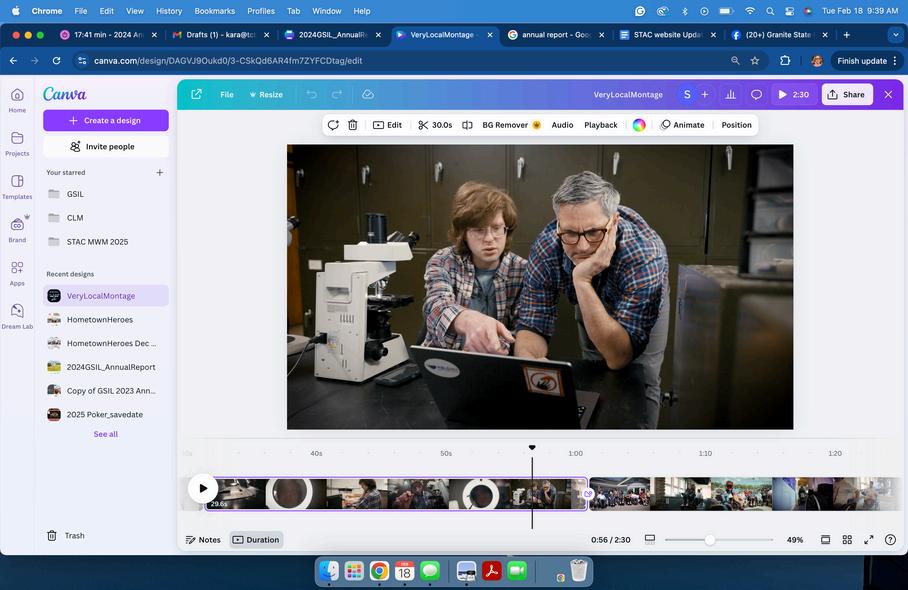This screenshot has height=590, width=908.
Task: Click the transition icon between timeline clips
Action: (x=588, y=494)
